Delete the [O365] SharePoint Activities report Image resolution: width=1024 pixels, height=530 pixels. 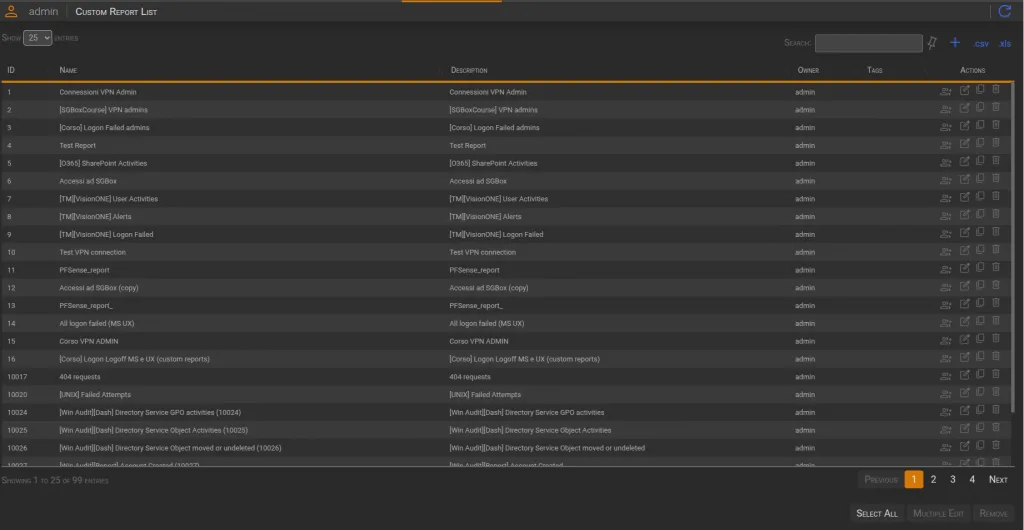[996, 161]
